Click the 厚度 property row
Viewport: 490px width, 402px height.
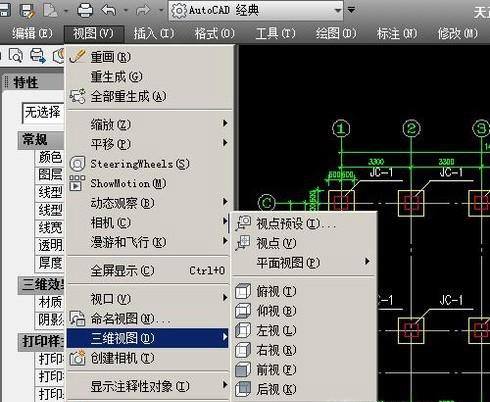coord(50,263)
